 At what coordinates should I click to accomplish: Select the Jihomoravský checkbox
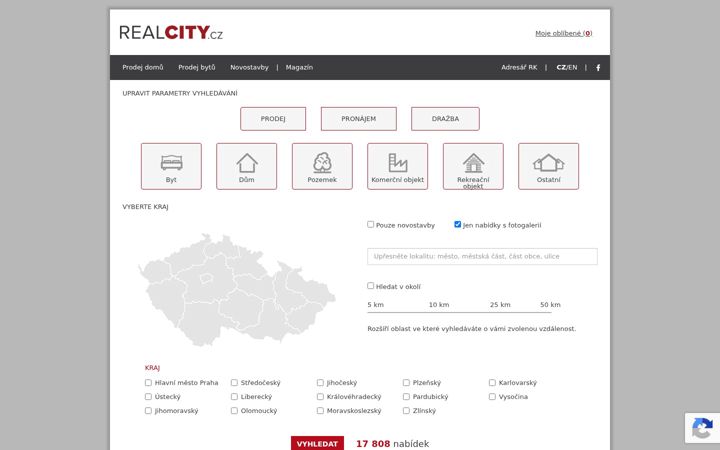tap(148, 411)
